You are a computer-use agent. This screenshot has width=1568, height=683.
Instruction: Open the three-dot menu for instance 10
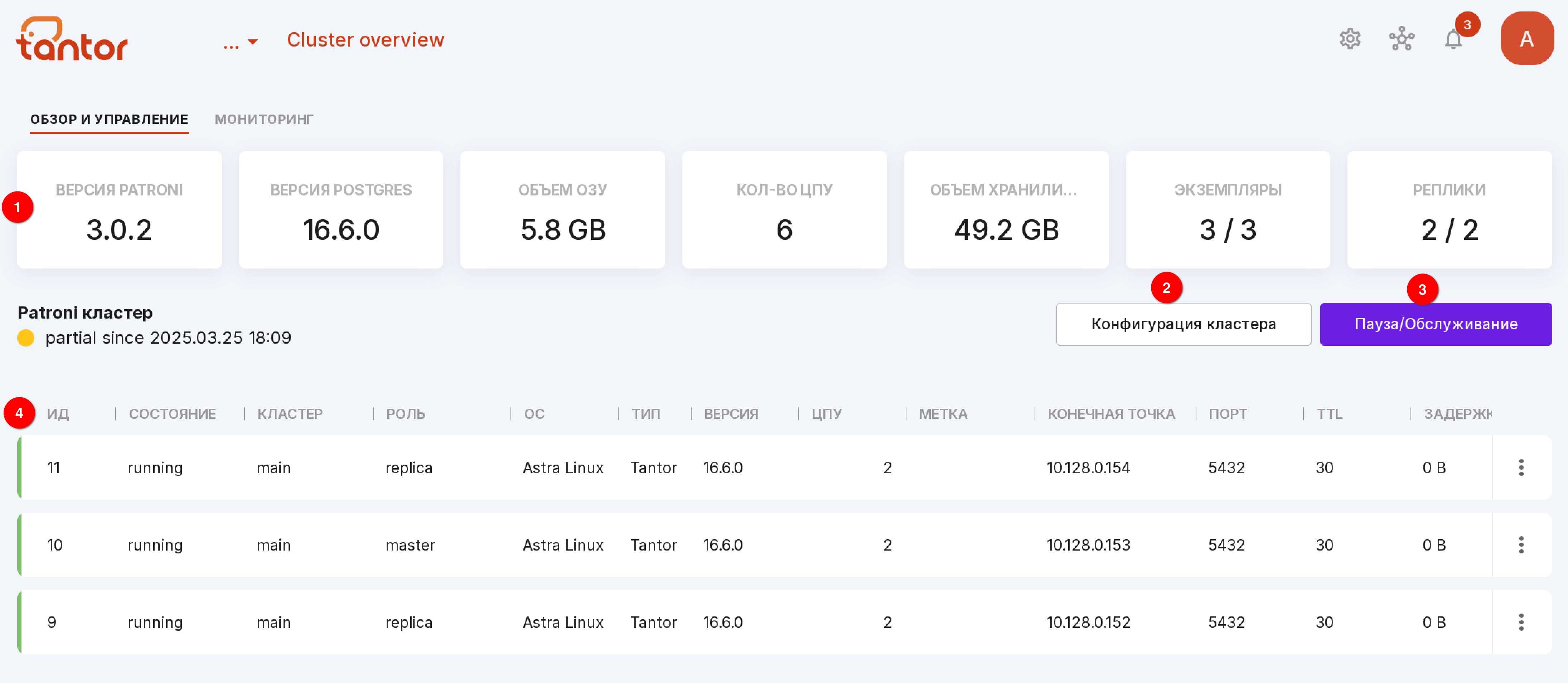1521,545
